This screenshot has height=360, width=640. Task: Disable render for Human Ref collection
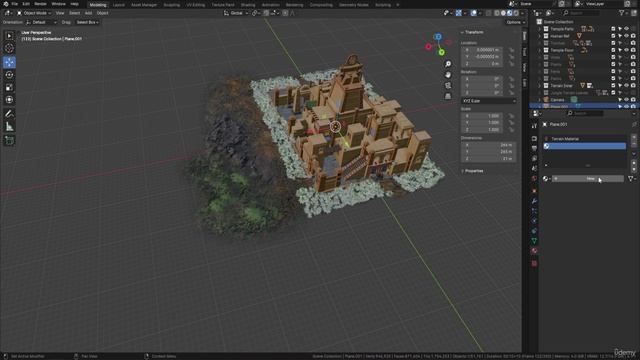(633, 36)
